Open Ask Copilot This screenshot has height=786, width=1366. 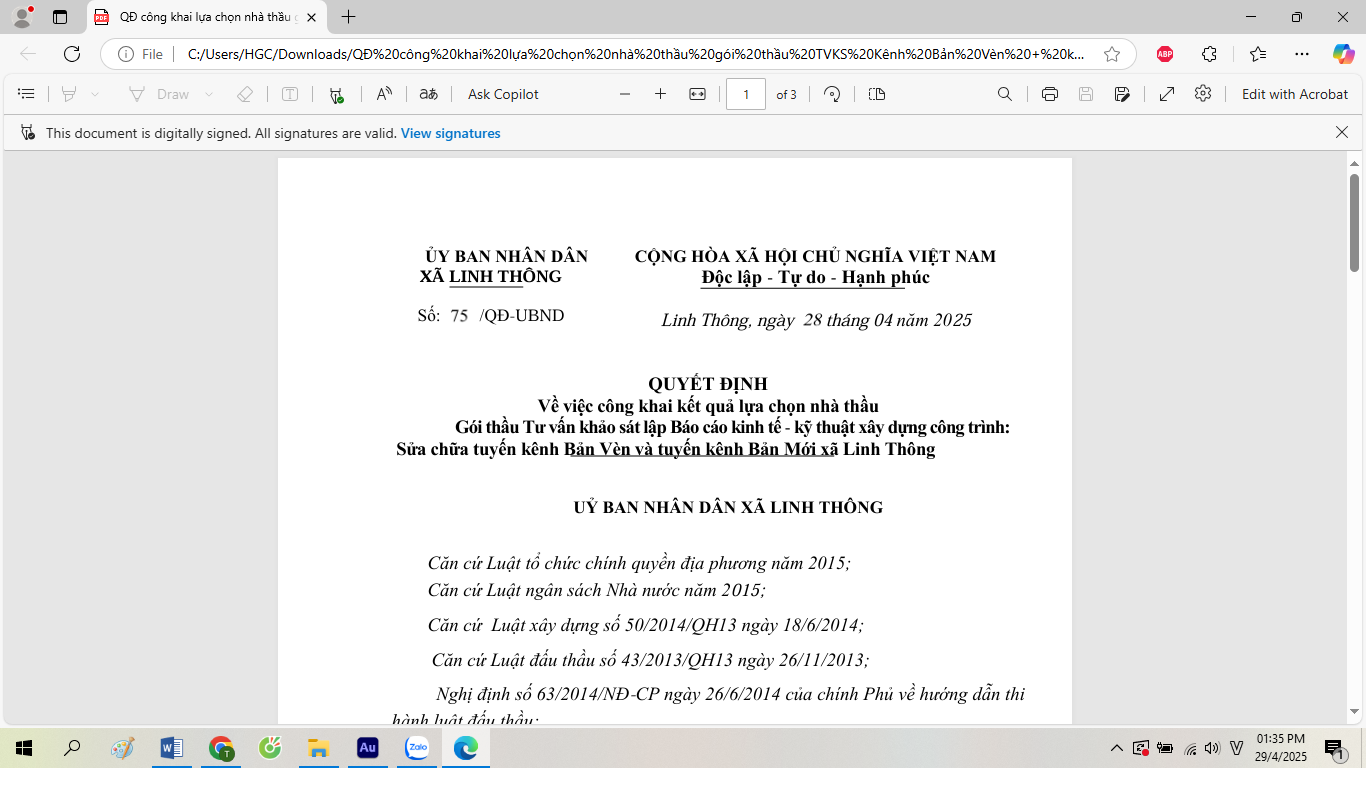click(x=503, y=94)
